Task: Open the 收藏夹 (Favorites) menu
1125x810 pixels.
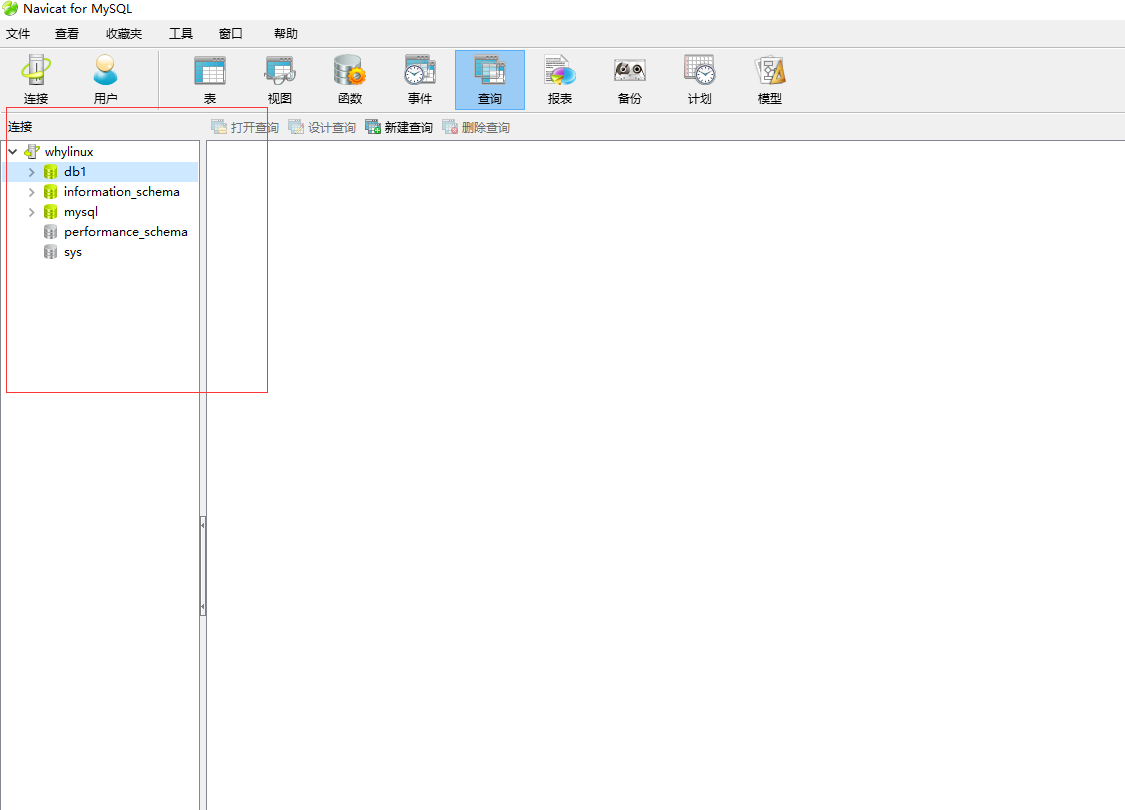Action: click(124, 34)
